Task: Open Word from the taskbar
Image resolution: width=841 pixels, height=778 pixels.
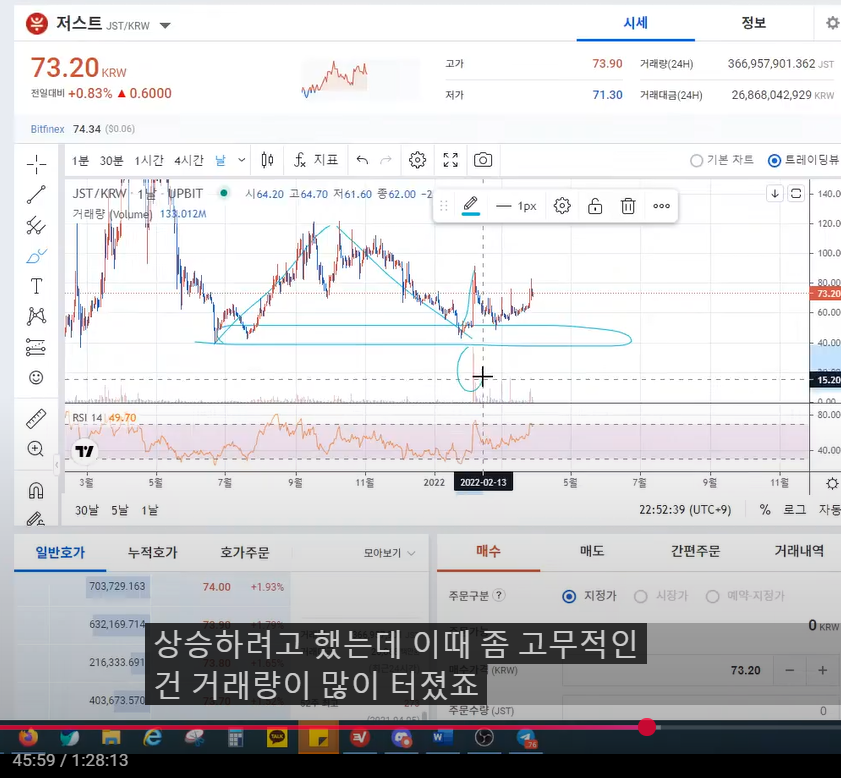Action: [x=441, y=738]
